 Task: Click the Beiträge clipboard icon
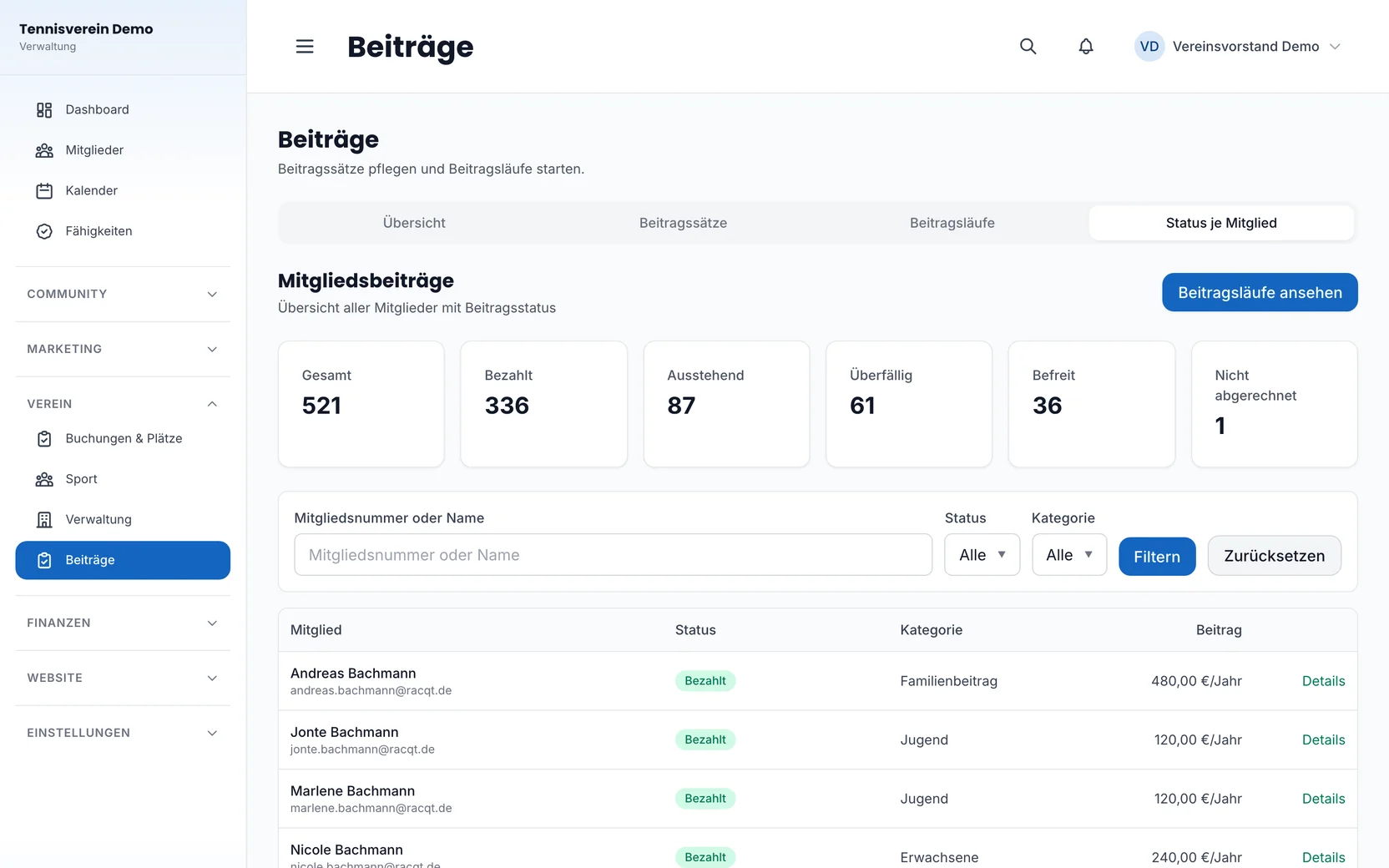(44, 561)
